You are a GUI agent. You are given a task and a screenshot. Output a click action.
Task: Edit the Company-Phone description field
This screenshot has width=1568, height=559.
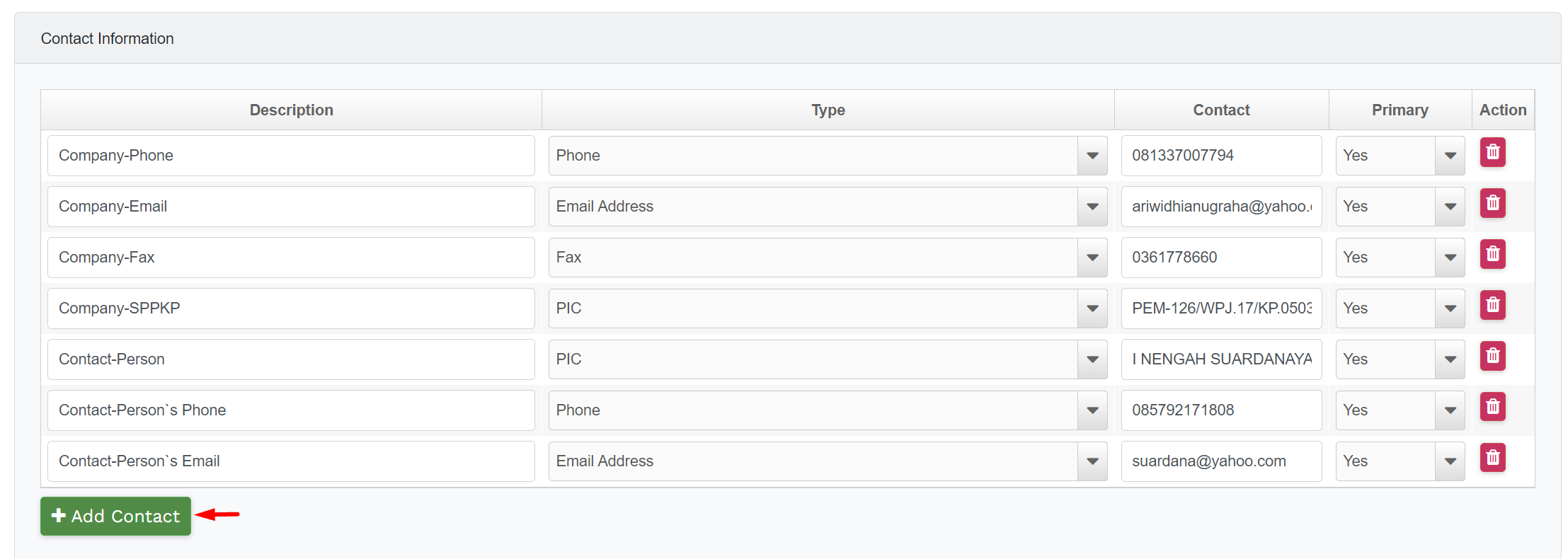290,156
